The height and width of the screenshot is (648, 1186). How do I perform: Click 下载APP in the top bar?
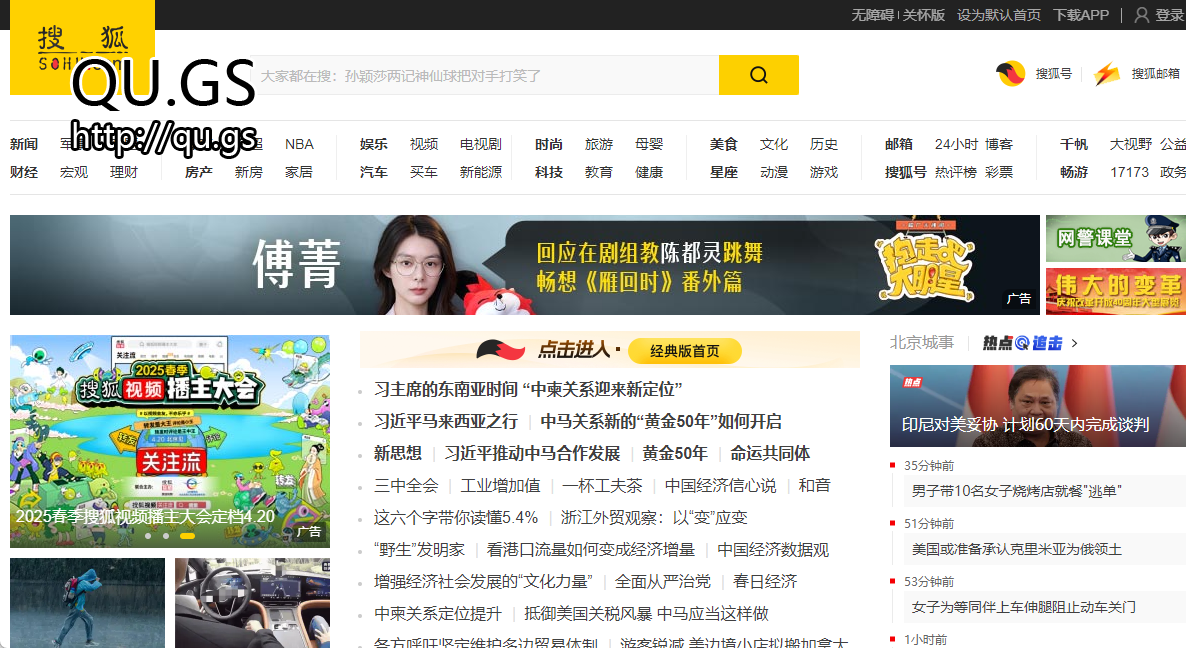(x=1081, y=14)
